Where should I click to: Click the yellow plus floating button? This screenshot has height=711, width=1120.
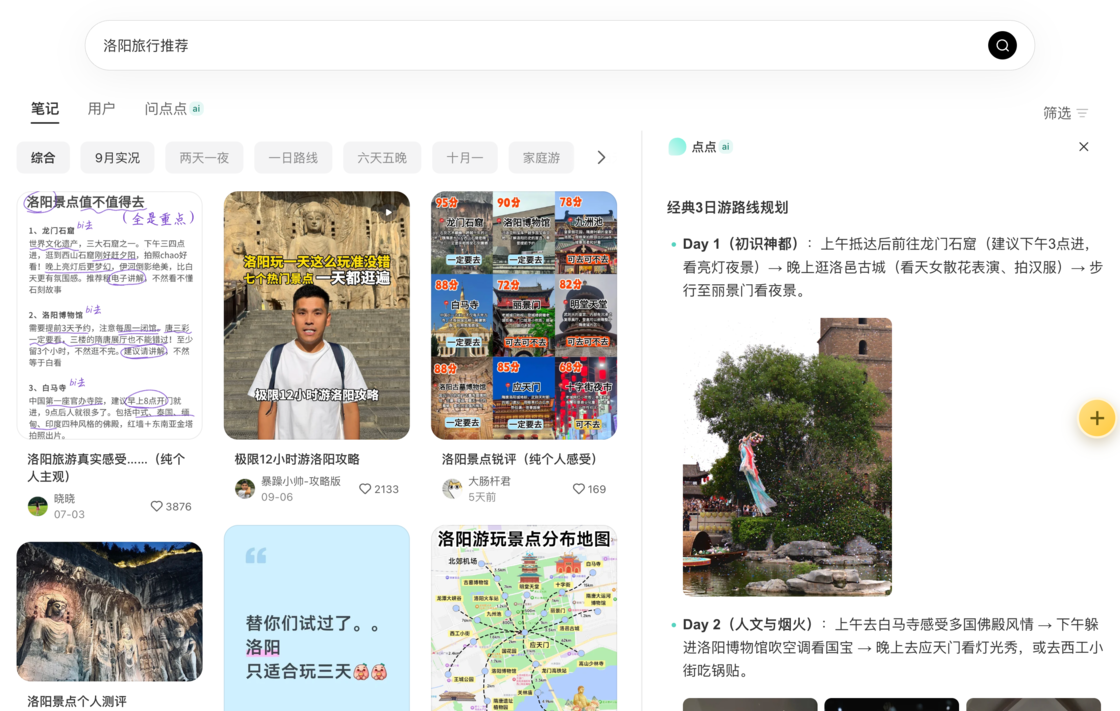click(1096, 419)
